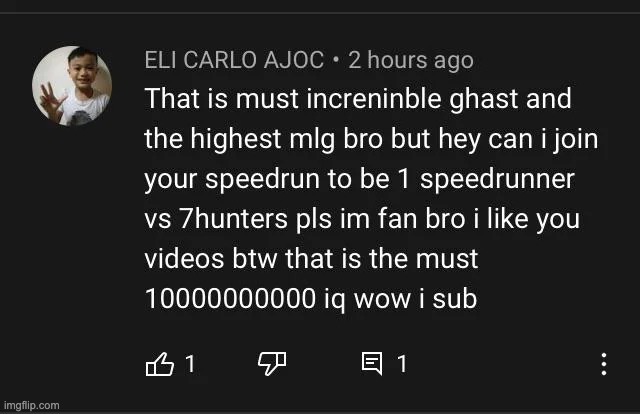The width and height of the screenshot is (640, 414).
Task: Like the comment with thumbs up icon
Action: coord(160,363)
